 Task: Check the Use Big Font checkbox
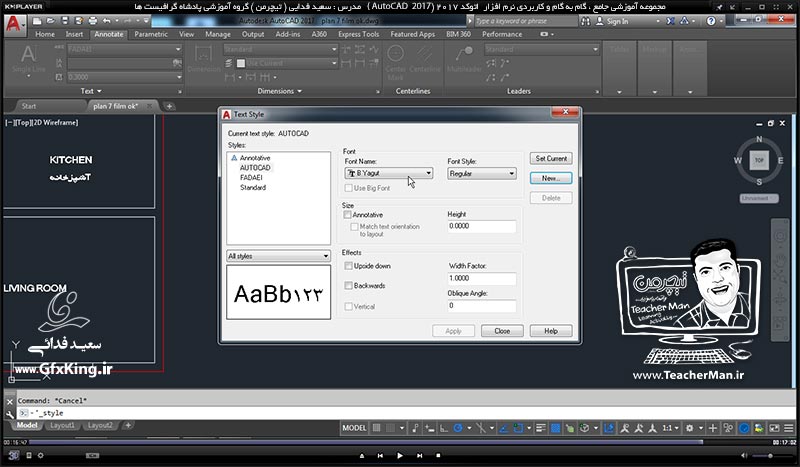[348, 188]
